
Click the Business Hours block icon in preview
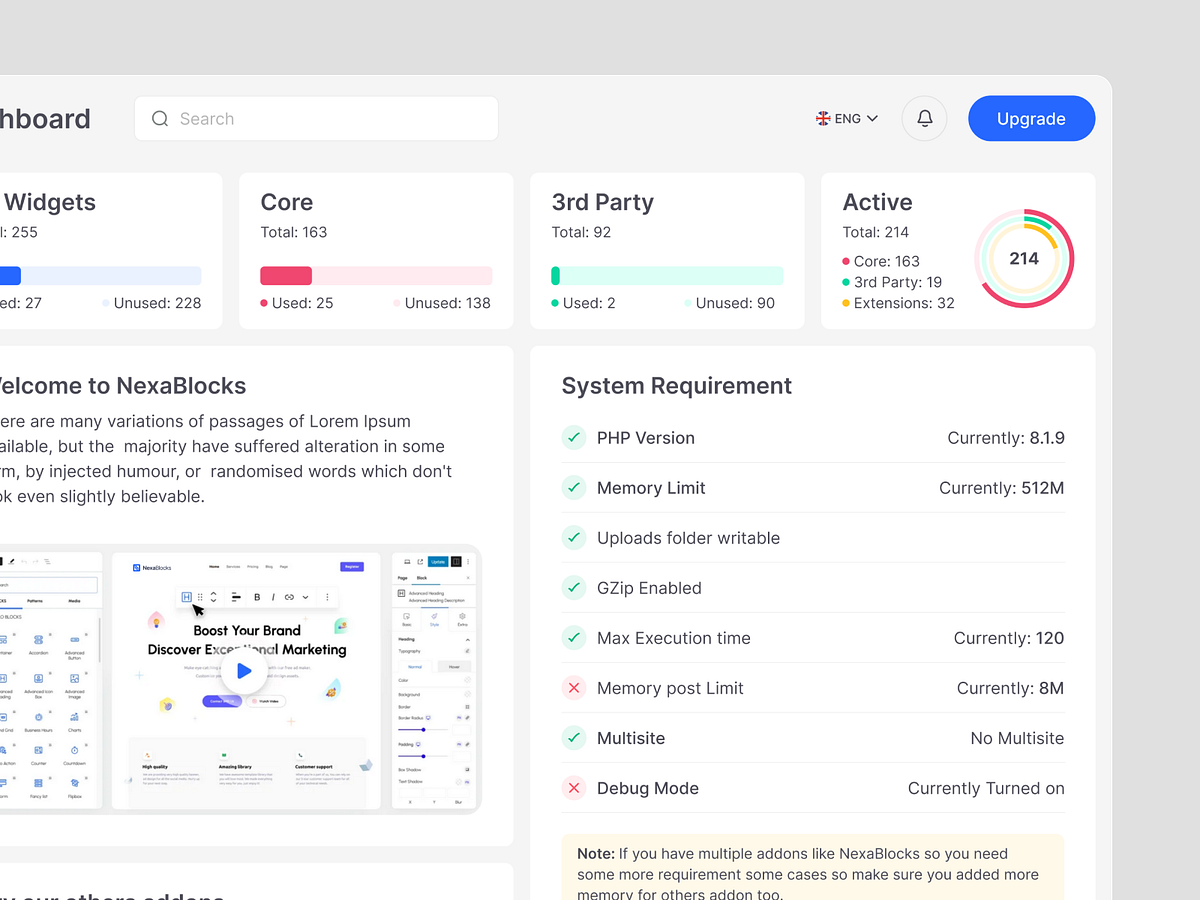click(38, 717)
